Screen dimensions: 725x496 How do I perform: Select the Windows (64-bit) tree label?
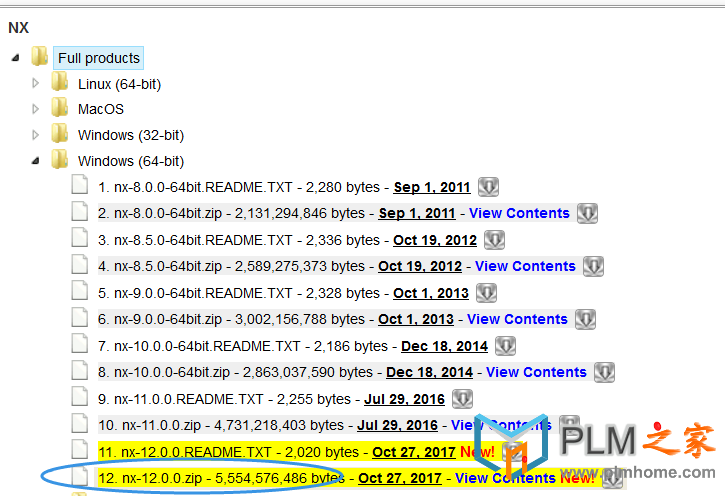point(131,161)
